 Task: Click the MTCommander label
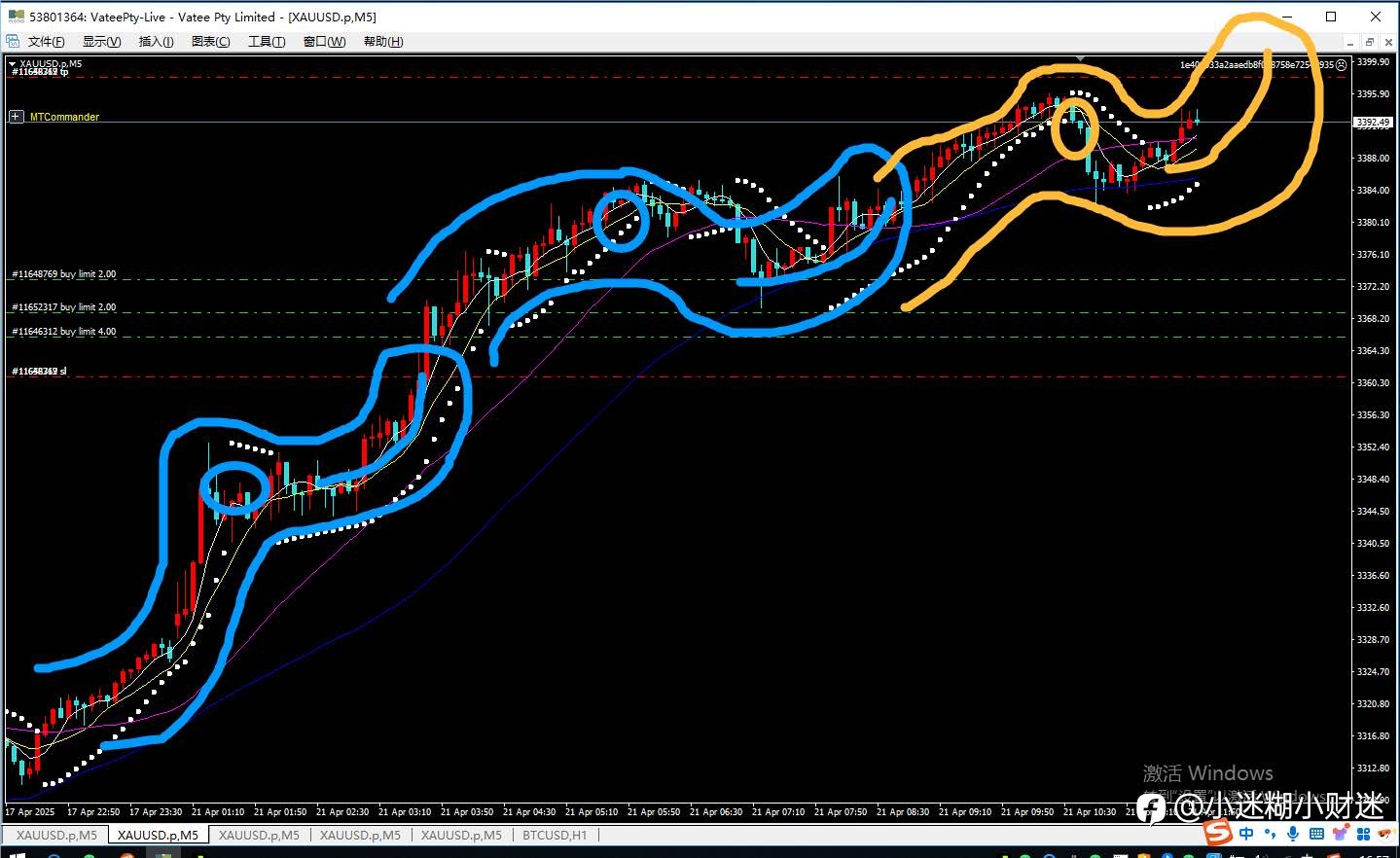pyautogui.click(x=64, y=117)
